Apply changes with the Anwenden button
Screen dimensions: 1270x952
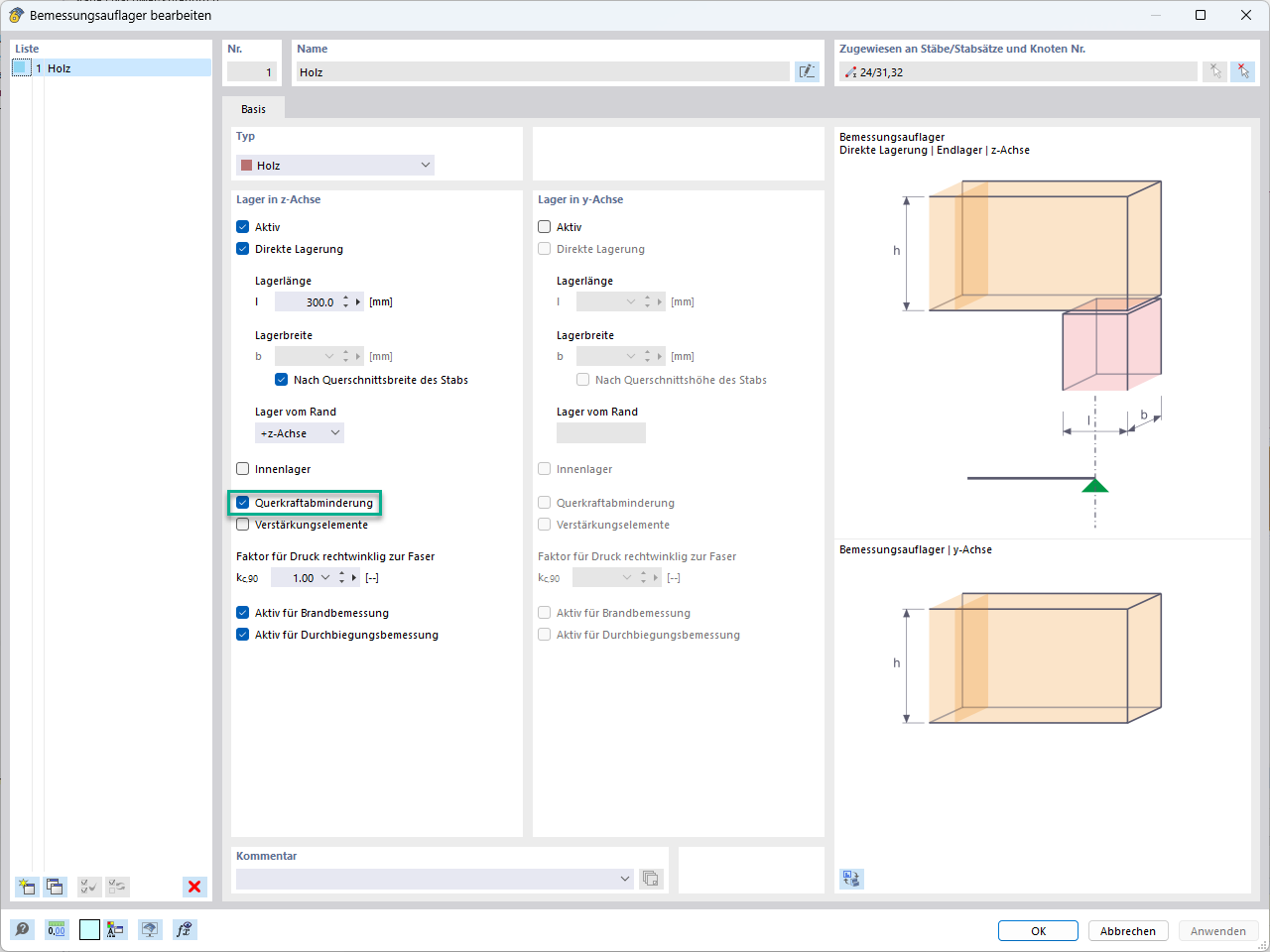coord(1218,930)
